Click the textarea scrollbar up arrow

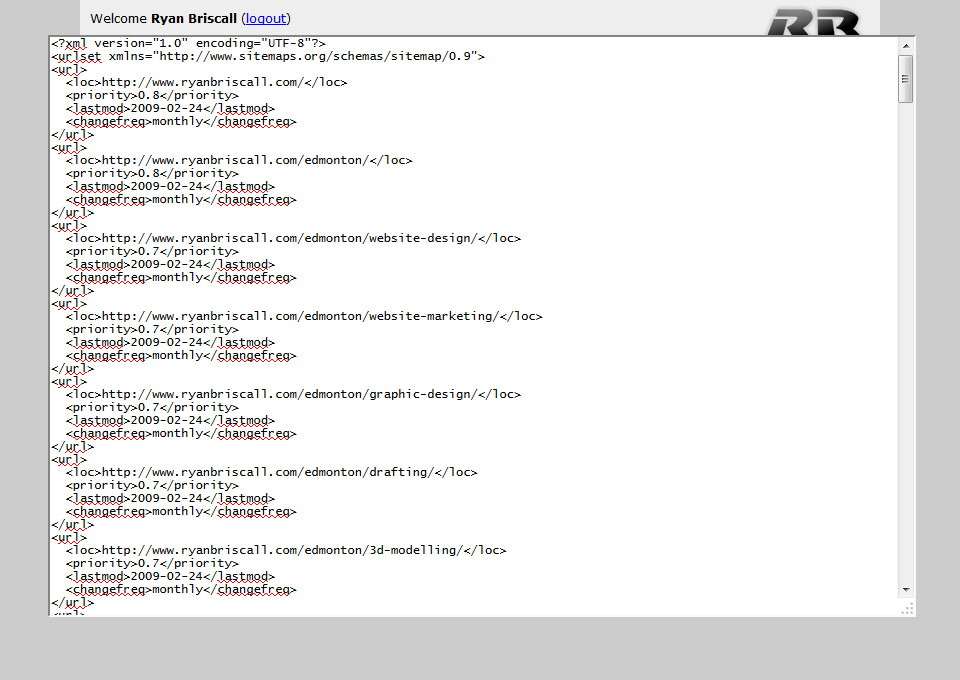(x=906, y=46)
